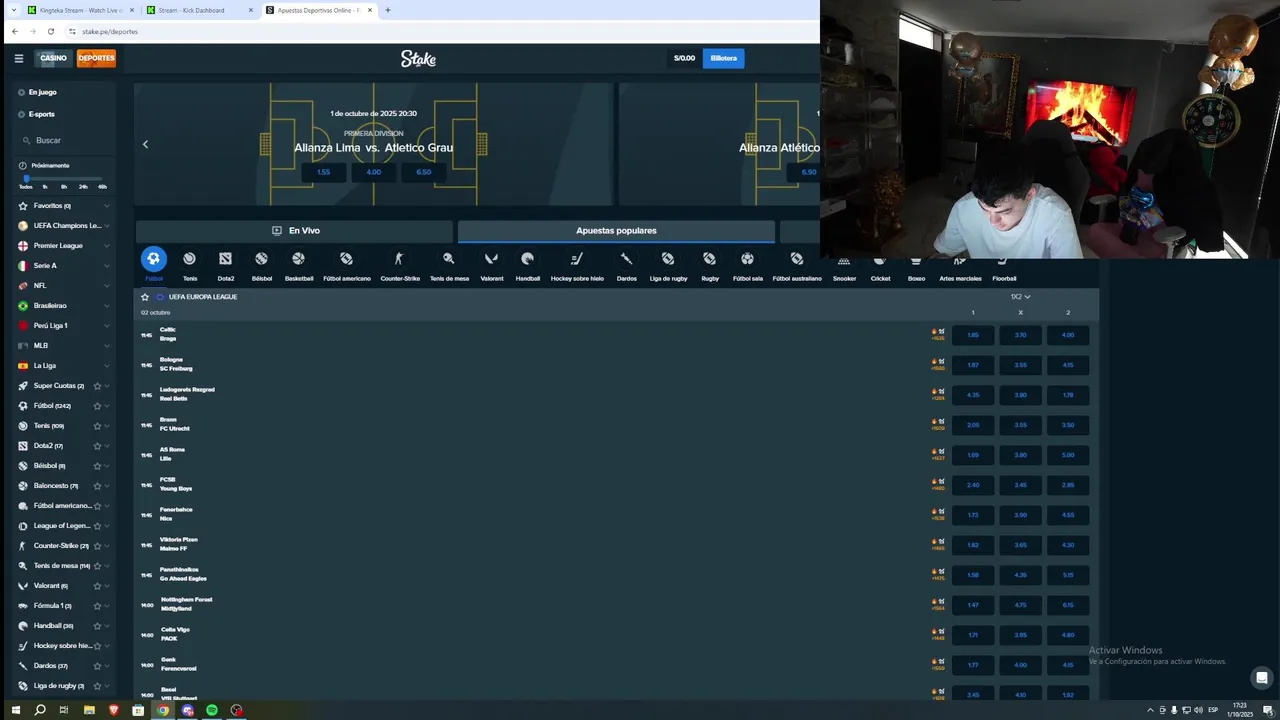Open Billetera wallet button
Screen dimensions: 1280x720
click(724, 58)
